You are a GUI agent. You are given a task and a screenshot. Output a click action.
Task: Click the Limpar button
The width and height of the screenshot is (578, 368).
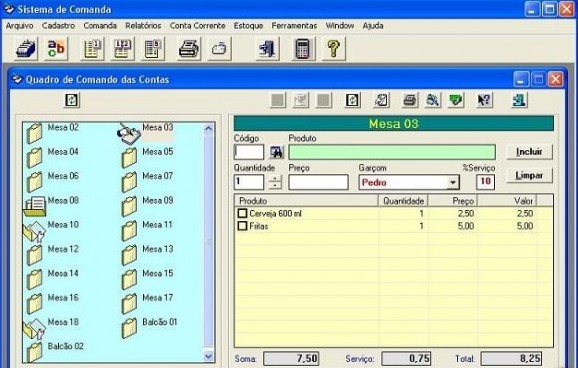click(x=529, y=175)
